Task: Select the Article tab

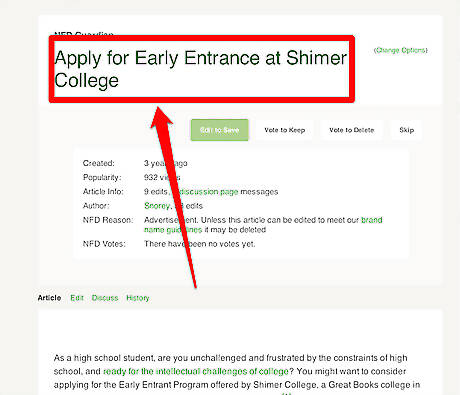Action: coord(49,298)
